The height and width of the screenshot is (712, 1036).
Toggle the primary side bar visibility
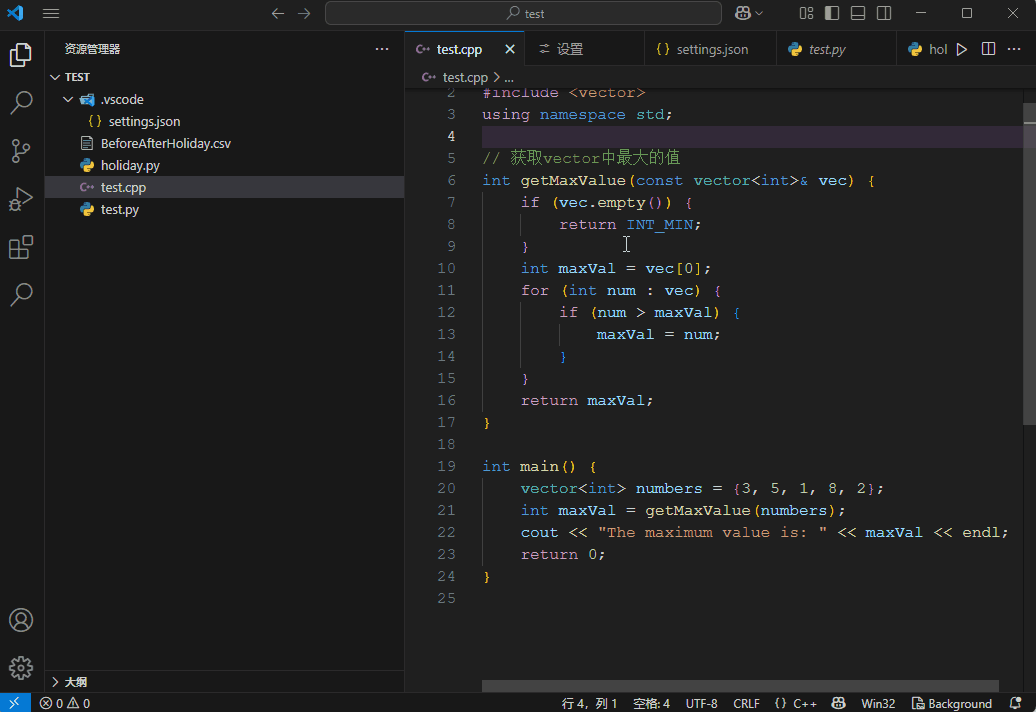832,13
